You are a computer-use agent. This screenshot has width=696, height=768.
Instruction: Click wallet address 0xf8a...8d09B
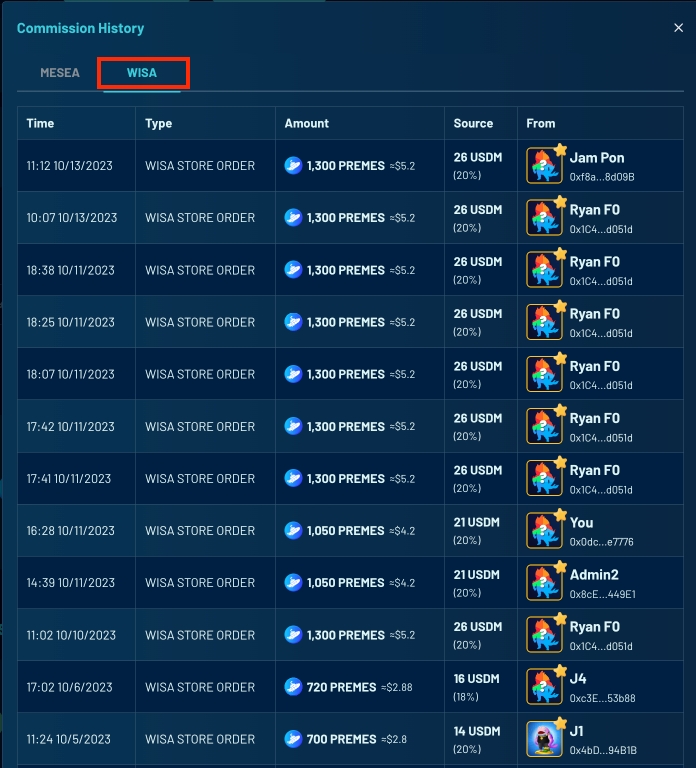pos(602,177)
